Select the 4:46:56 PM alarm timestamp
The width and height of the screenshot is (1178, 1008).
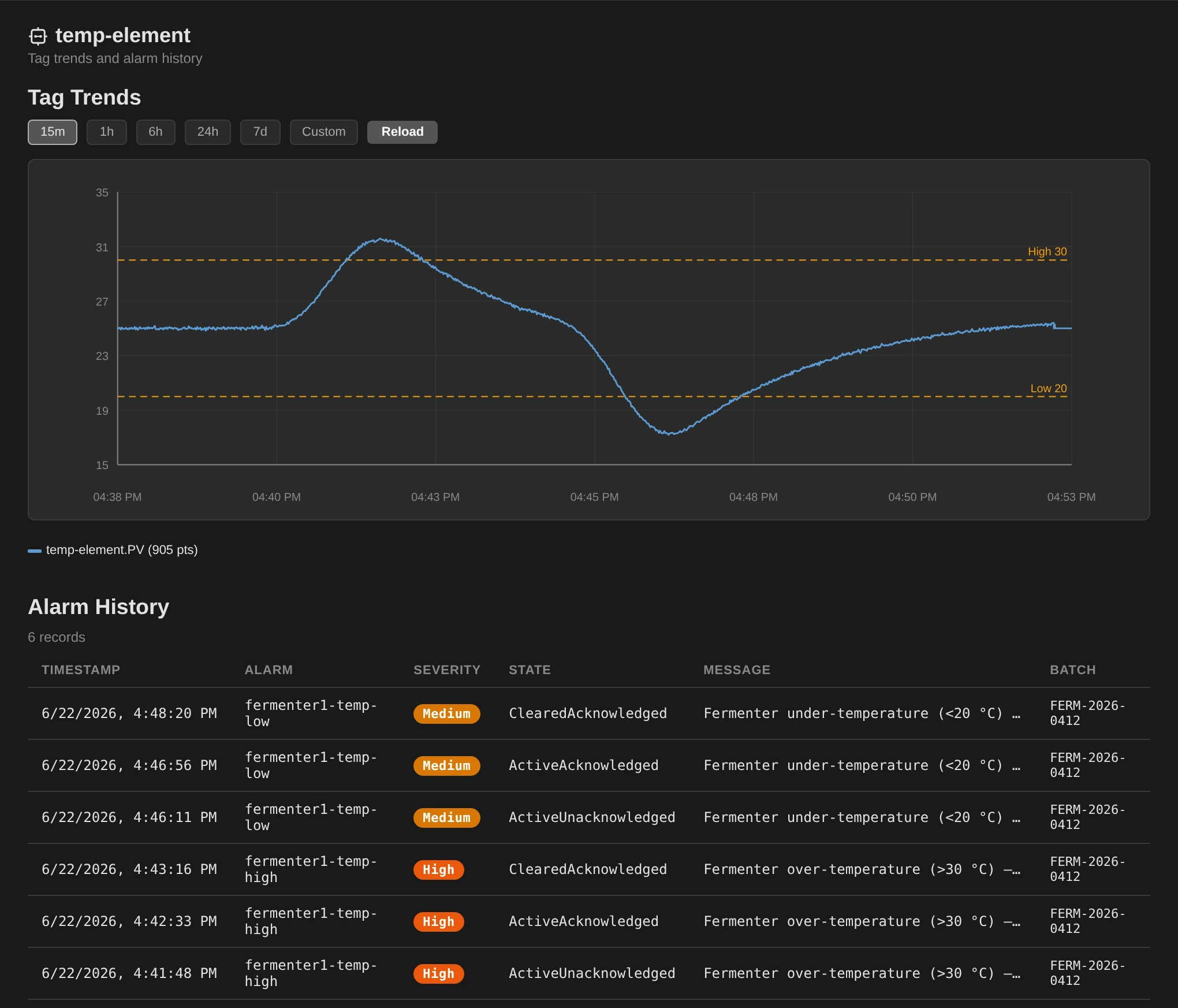(129, 766)
